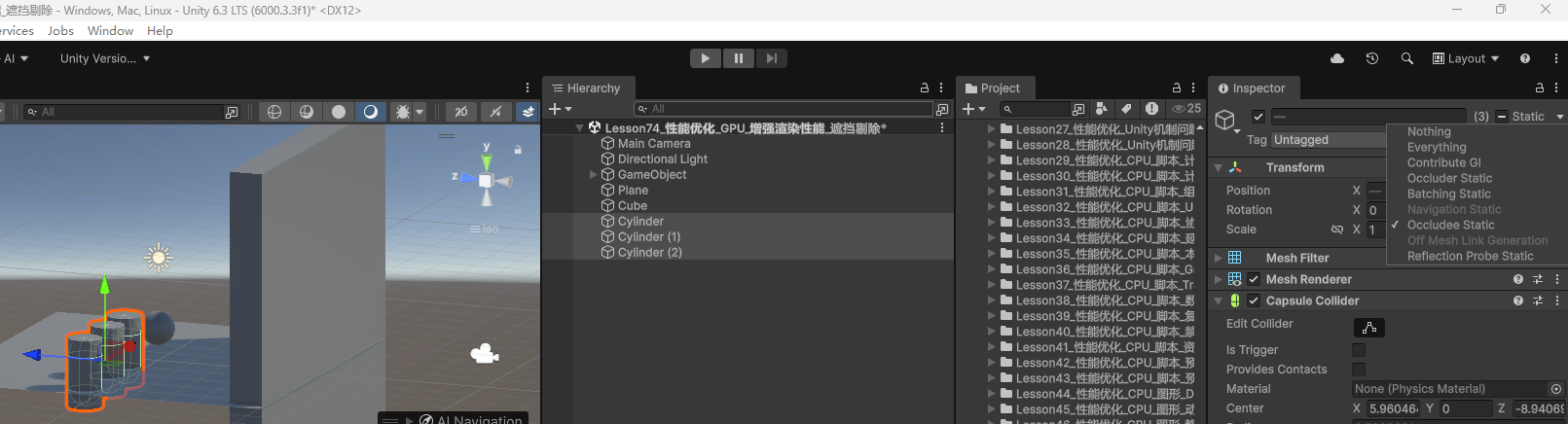Select Occluder Static in static flags menu
The height and width of the screenshot is (424, 1568).
coord(1449,178)
